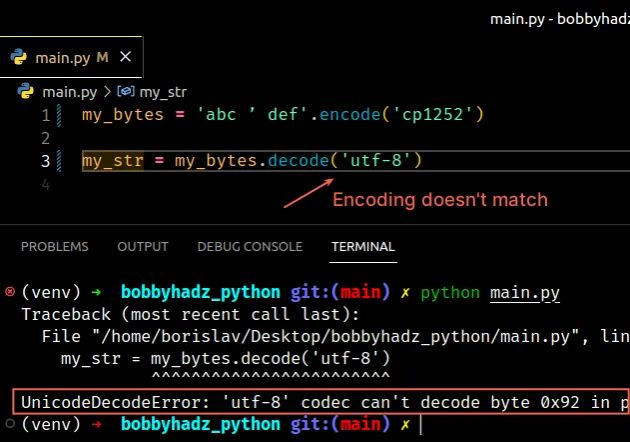Click the my_str variable symbol icon in breadcrumb
The image size is (630, 442).
(126, 92)
